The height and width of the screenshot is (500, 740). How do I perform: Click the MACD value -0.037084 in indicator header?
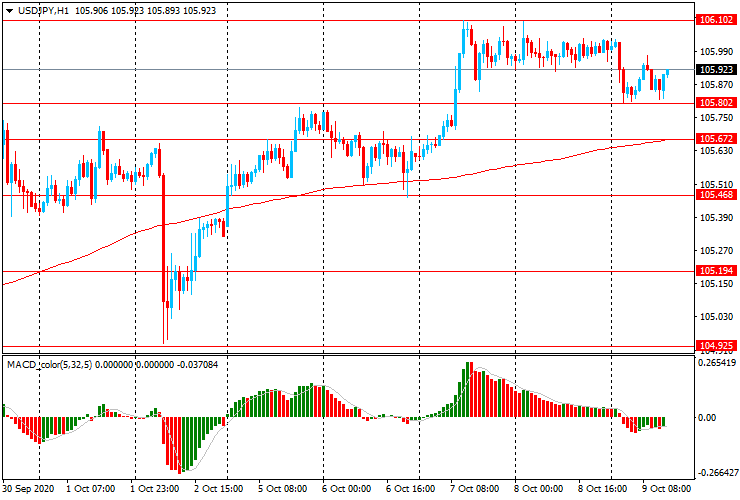pyautogui.click(x=197, y=364)
